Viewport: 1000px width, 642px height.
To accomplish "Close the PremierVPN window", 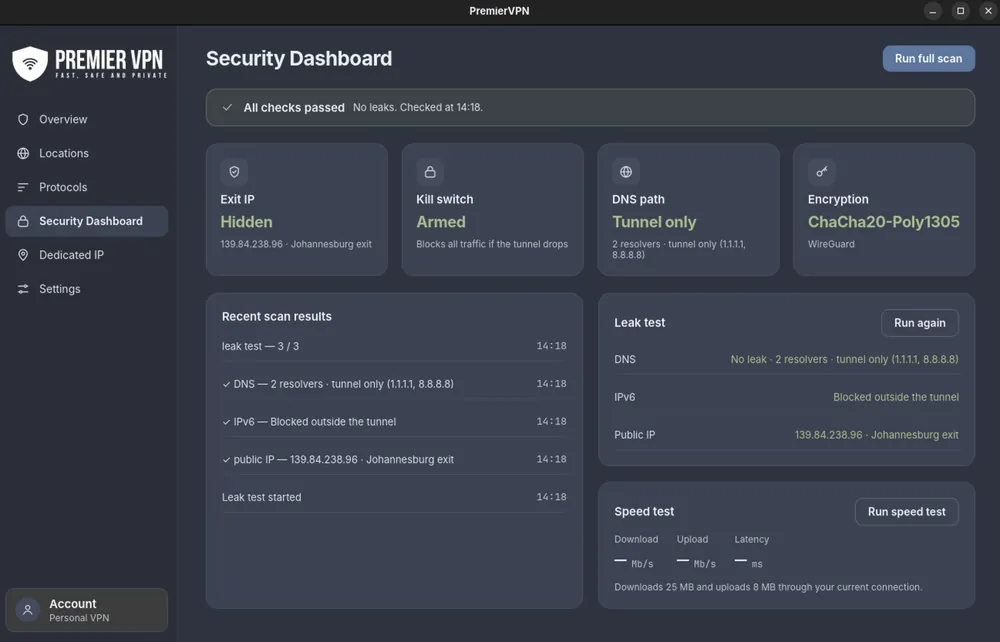I will pyautogui.click(x=988, y=11).
